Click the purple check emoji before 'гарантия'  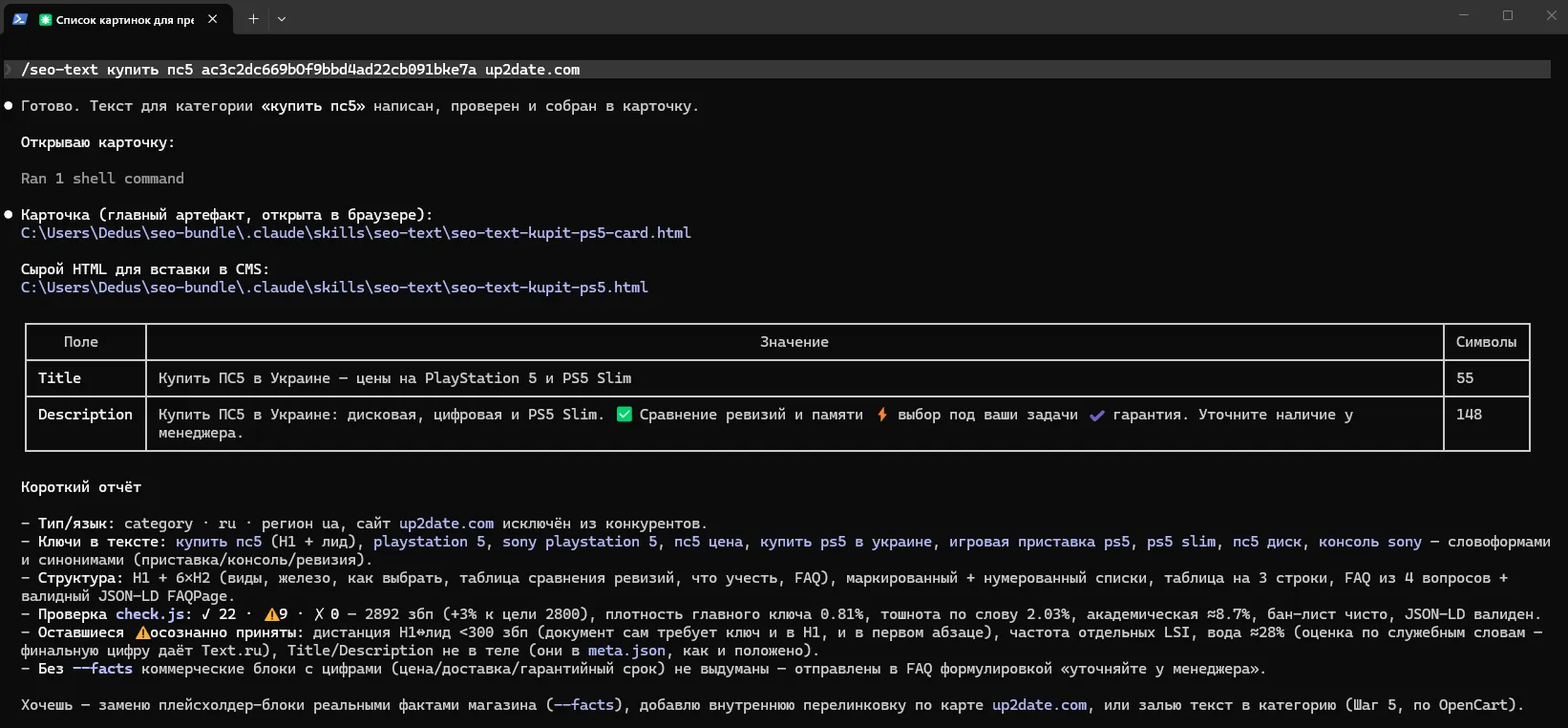1096,415
